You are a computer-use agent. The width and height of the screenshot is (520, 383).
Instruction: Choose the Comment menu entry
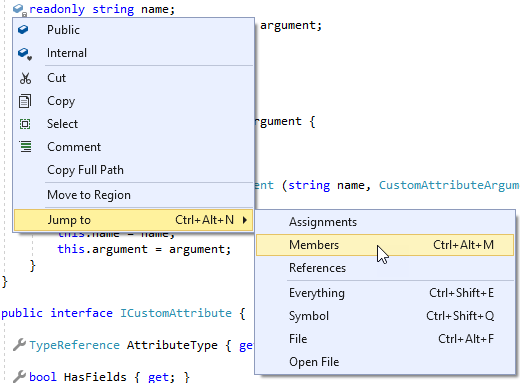(133, 147)
